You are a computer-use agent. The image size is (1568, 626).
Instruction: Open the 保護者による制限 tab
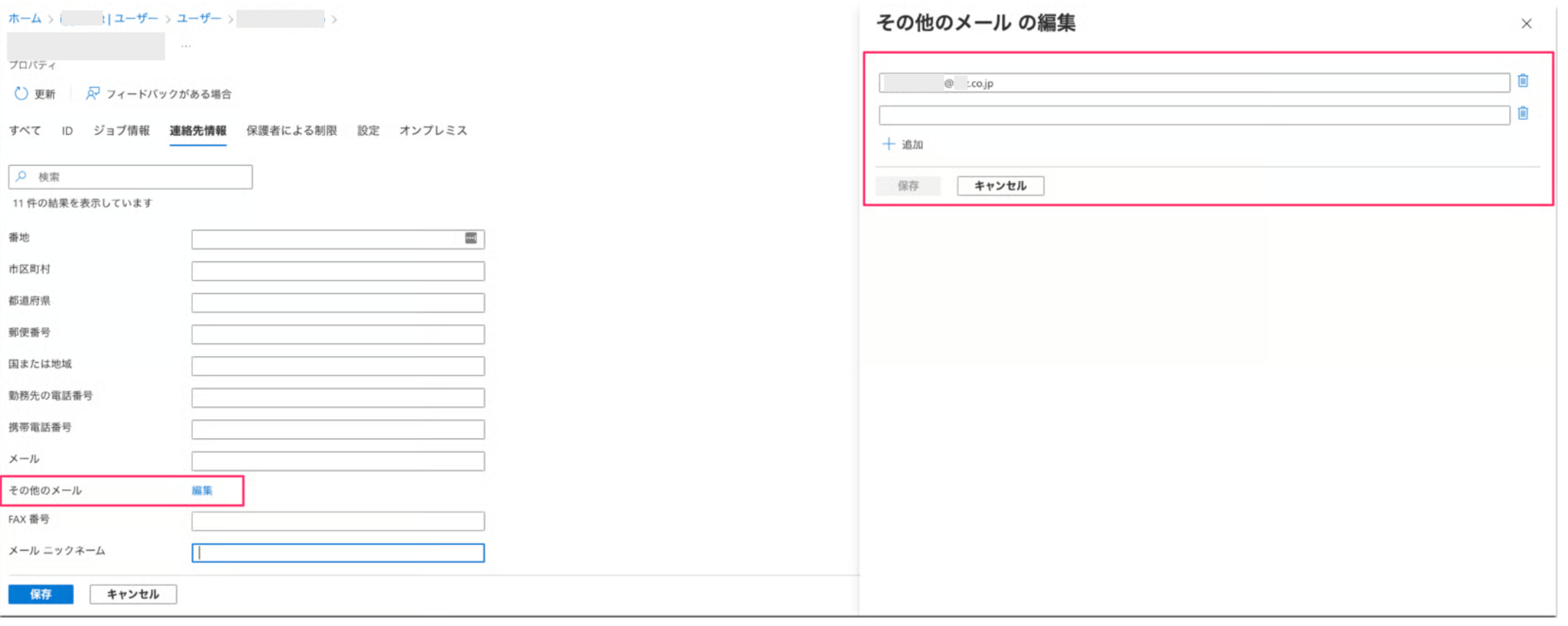[x=292, y=131]
